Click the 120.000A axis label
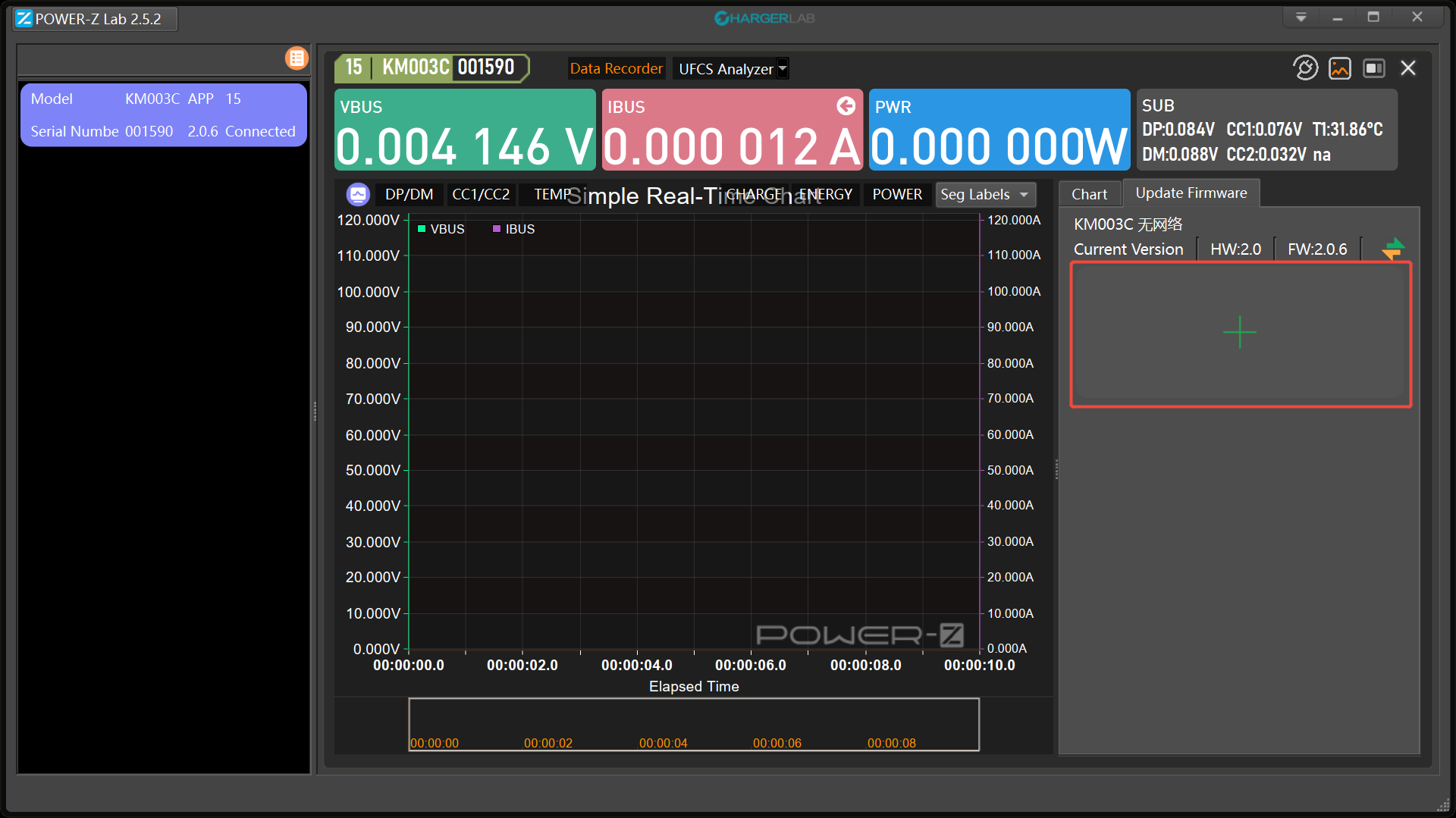 click(1014, 220)
